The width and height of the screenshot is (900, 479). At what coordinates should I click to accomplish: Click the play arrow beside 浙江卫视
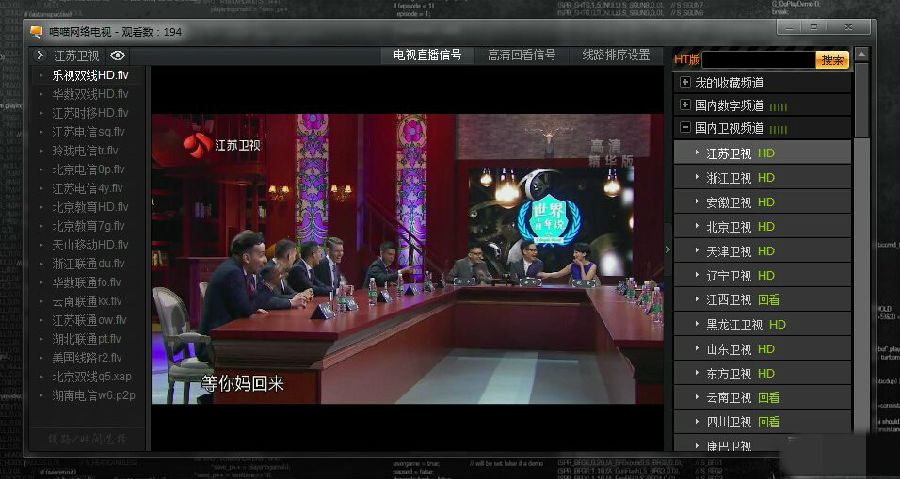(697, 178)
